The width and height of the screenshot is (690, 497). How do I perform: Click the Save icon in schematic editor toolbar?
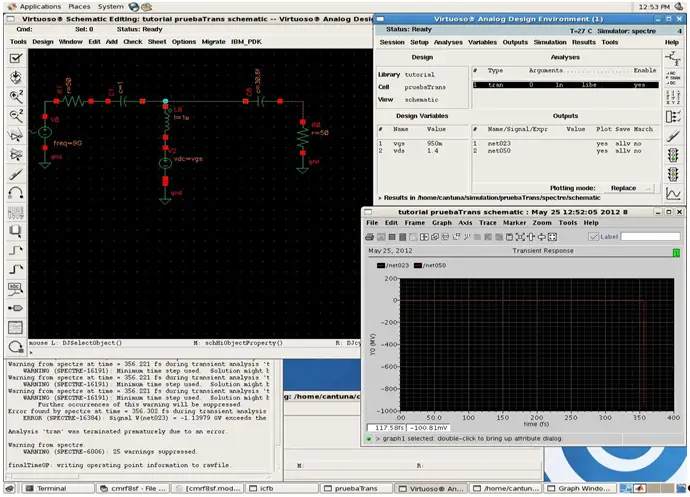(x=16, y=77)
